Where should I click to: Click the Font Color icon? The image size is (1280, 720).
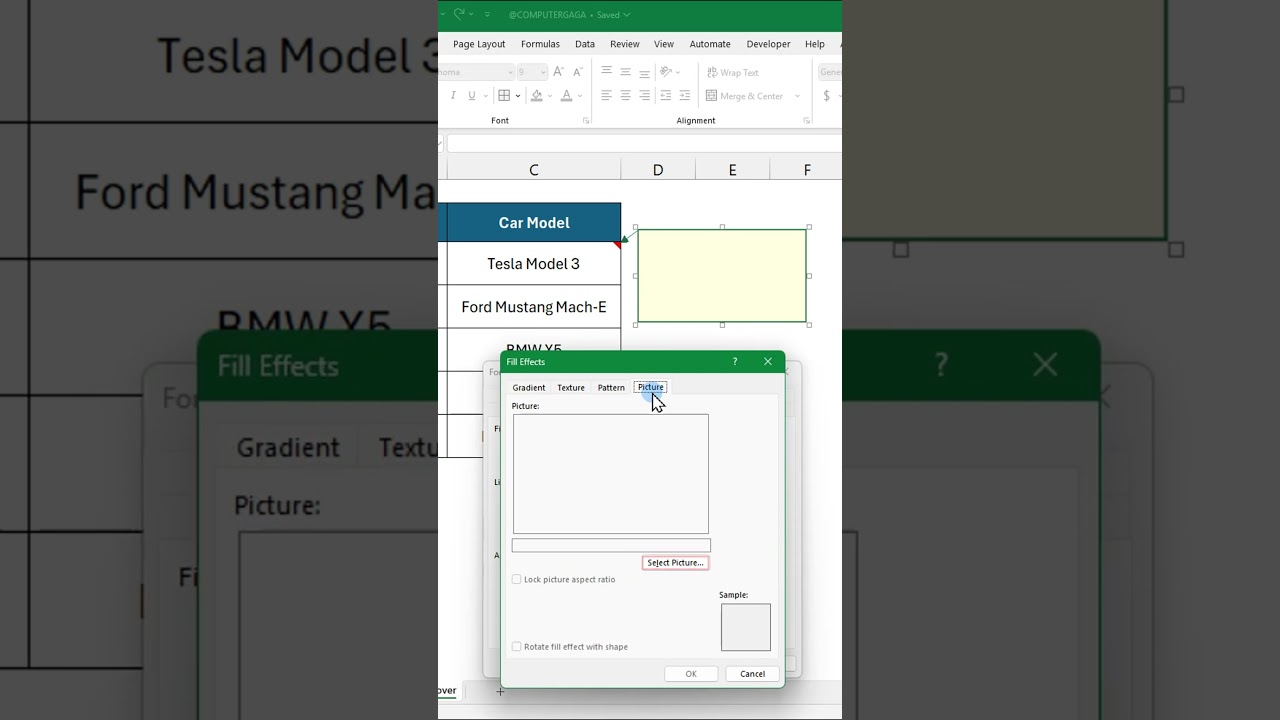[566, 96]
